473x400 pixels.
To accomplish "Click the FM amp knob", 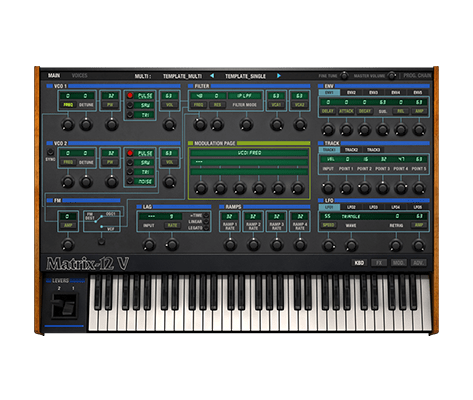I will (68, 245).
